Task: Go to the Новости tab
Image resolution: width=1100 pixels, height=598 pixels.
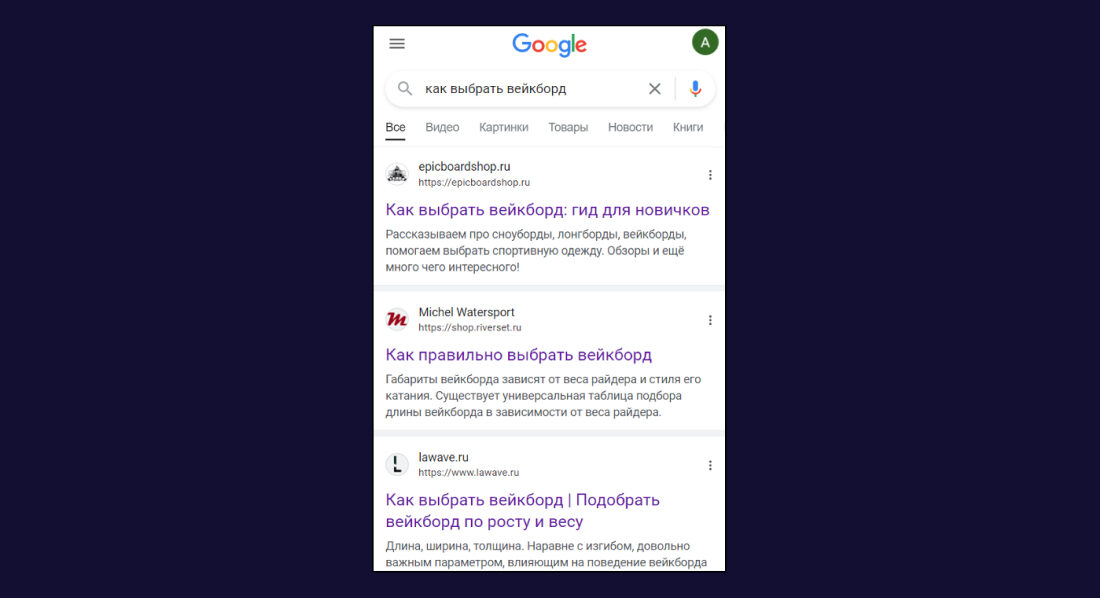Action: [x=630, y=127]
